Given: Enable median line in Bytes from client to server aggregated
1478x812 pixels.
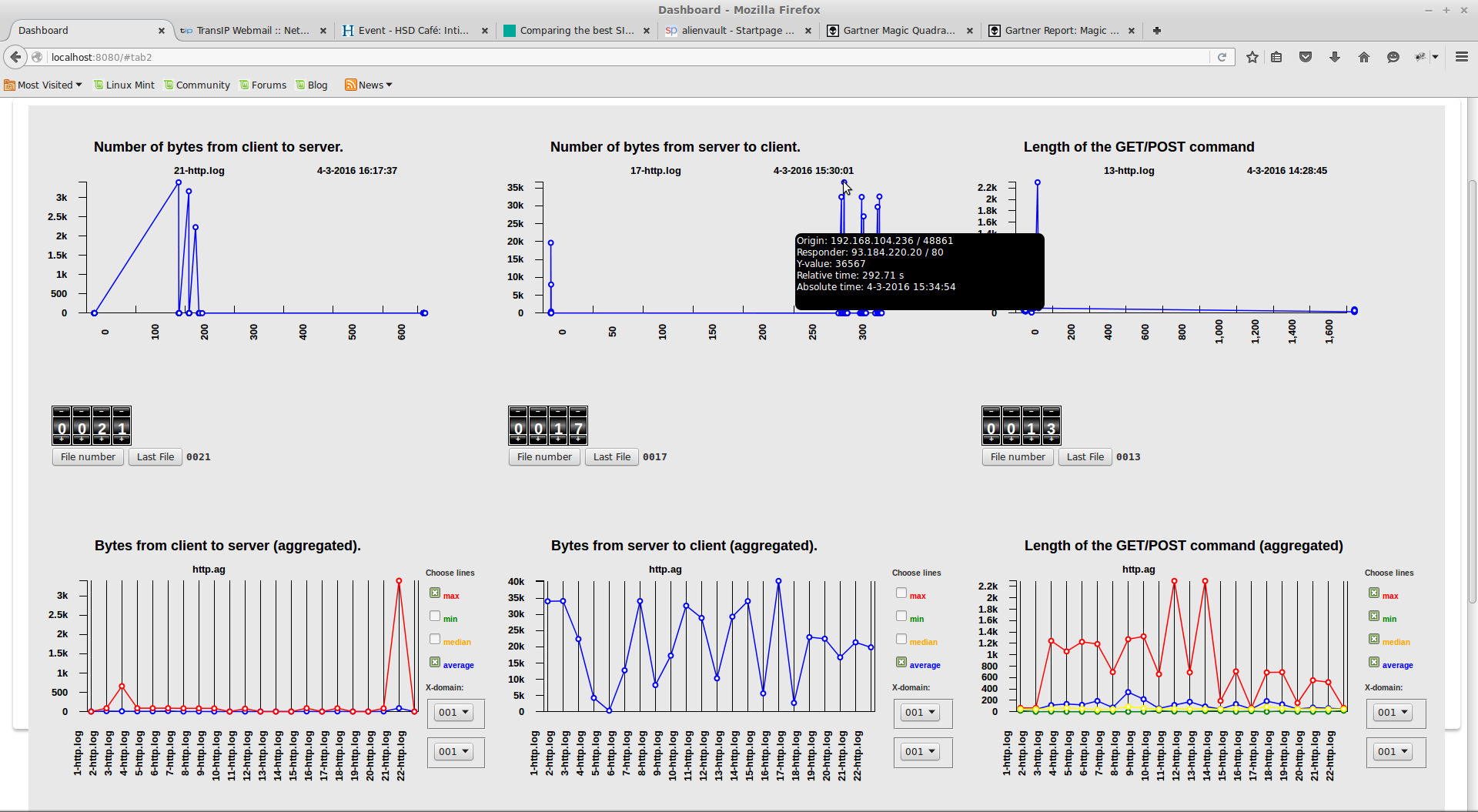Looking at the screenshot, I should tap(435, 639).
